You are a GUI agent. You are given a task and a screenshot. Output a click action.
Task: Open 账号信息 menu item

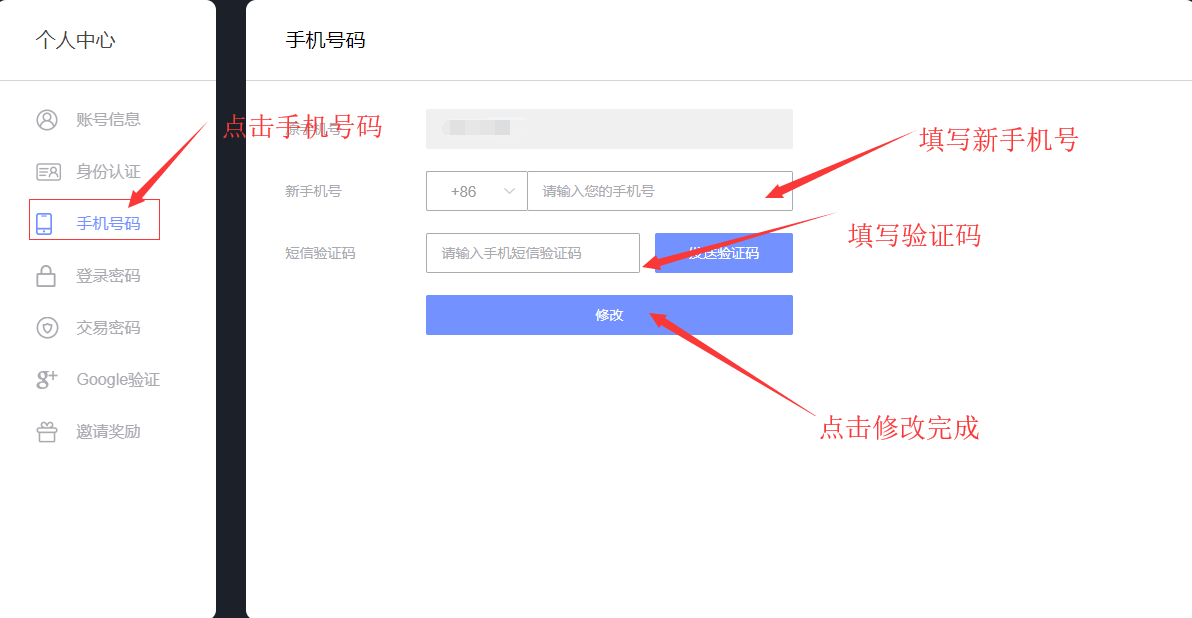108,119
